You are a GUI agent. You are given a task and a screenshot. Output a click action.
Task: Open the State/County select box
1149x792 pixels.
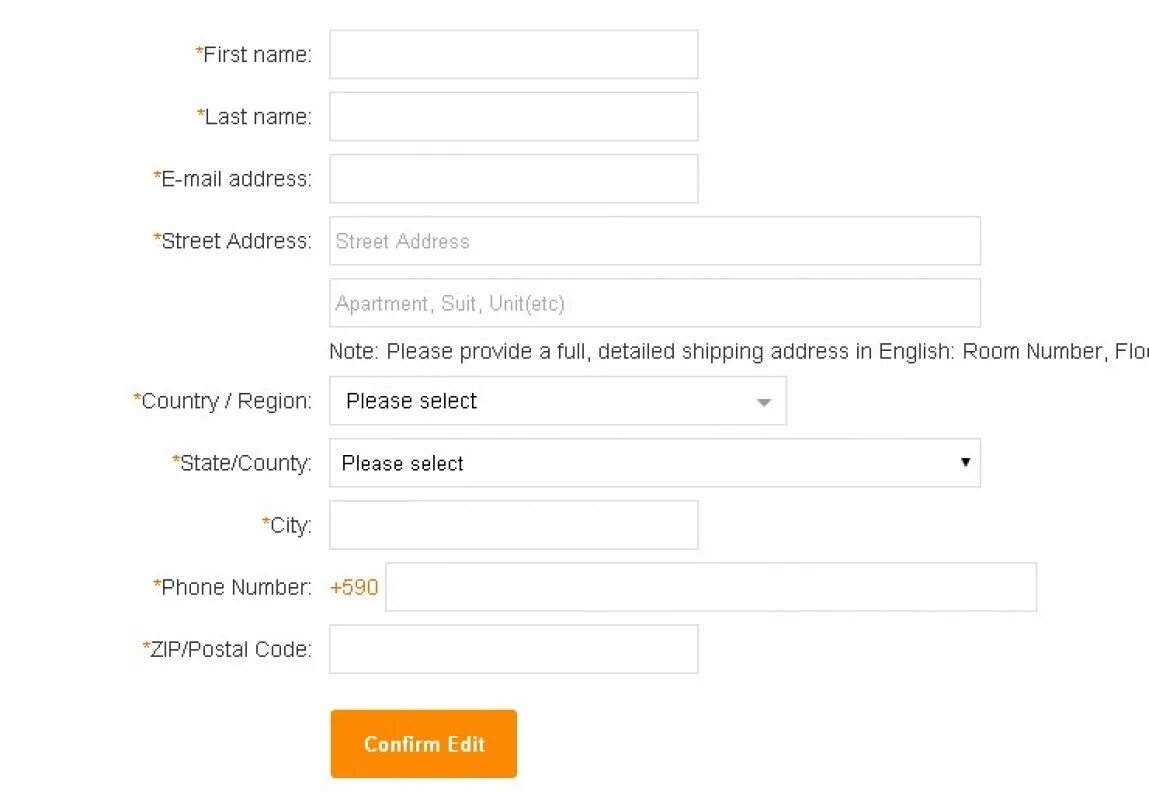655,463
